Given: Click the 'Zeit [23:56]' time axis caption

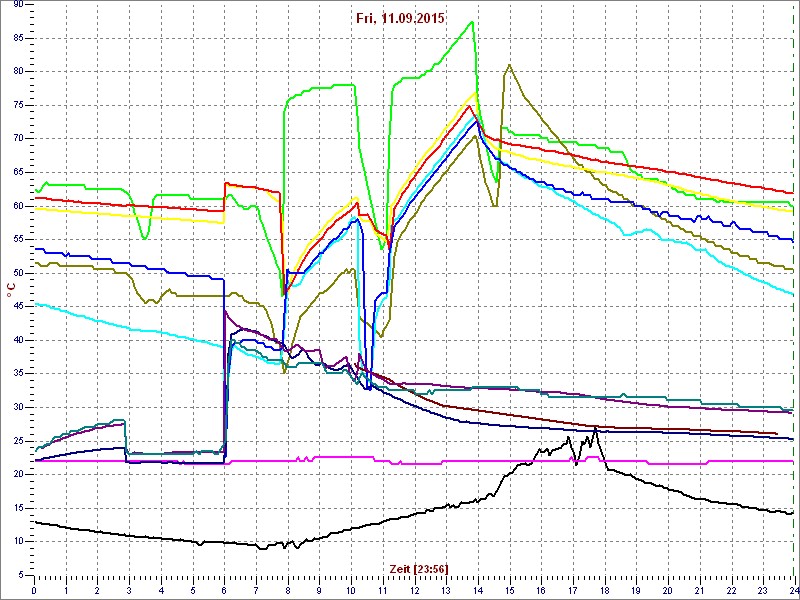Looking at the screenshot, I should point(419,569).
